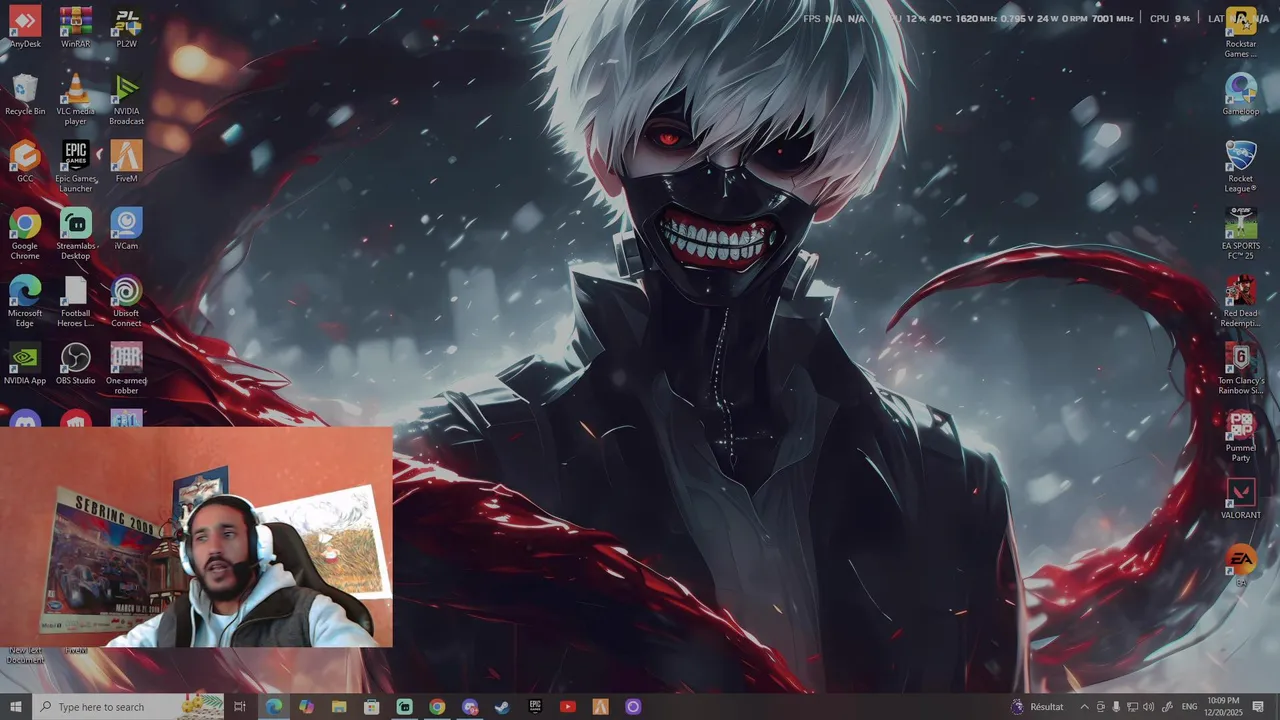Click the Meet Now tray icon
The image size is (1280, 720).
coord(1101,707)
